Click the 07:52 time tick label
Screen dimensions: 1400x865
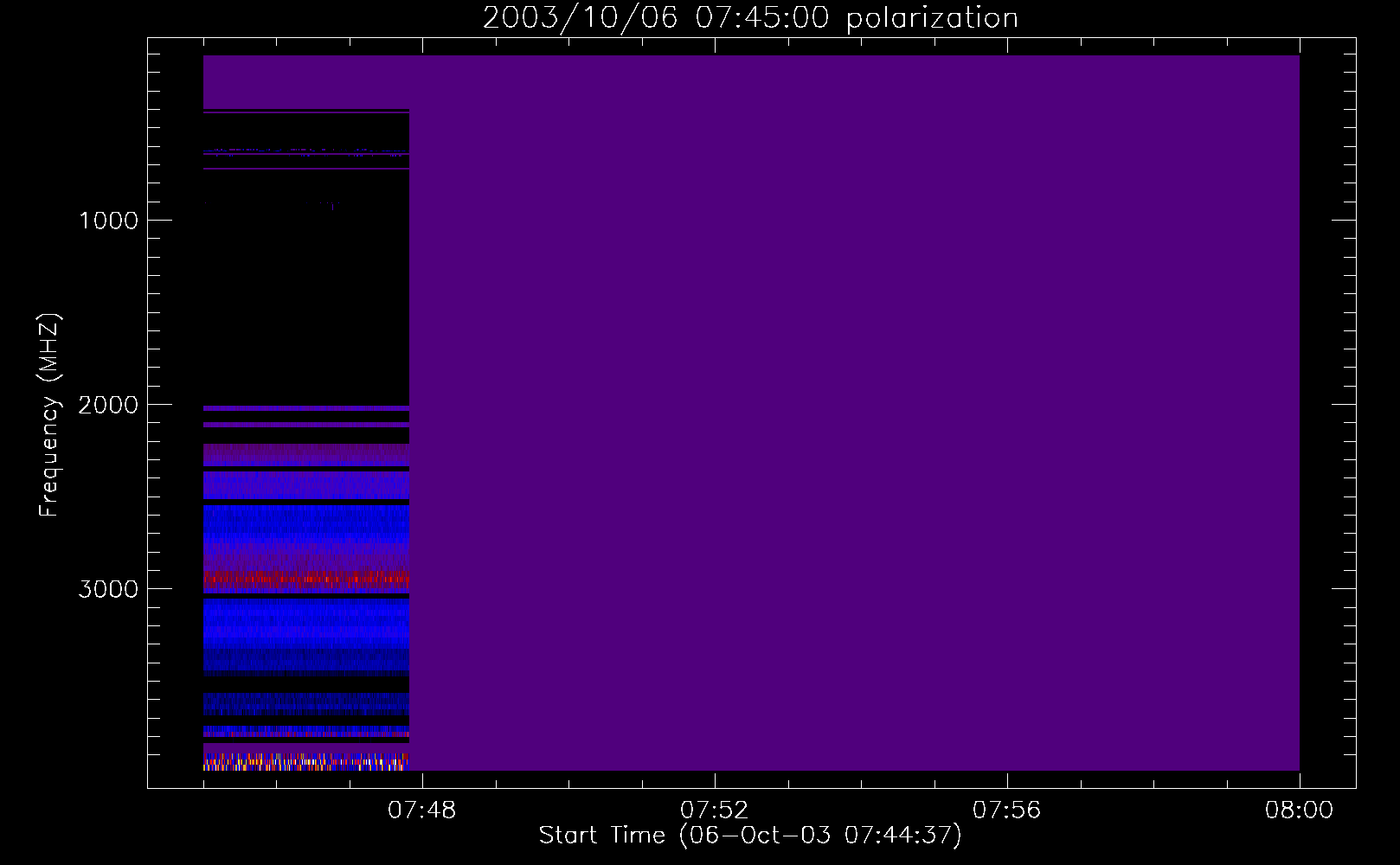[x=715, y=811]
